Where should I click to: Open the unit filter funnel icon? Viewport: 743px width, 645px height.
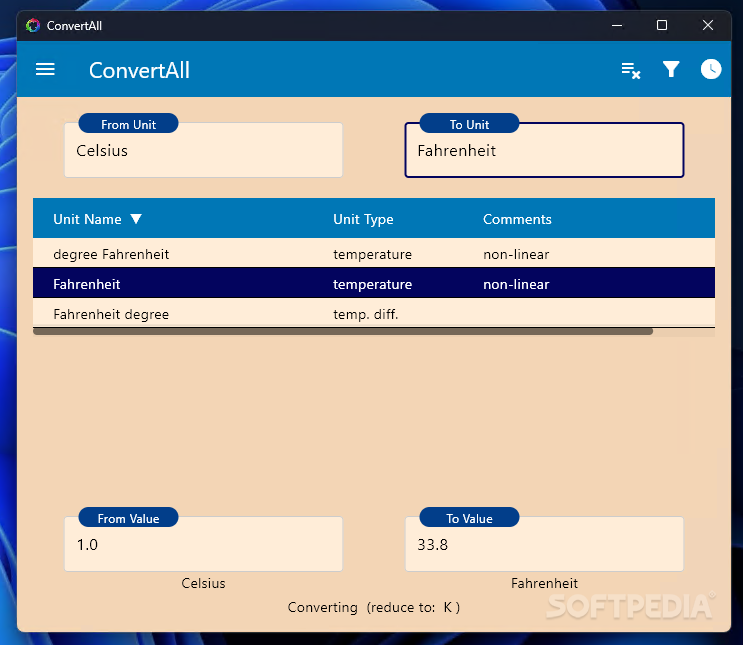point(671,69)
